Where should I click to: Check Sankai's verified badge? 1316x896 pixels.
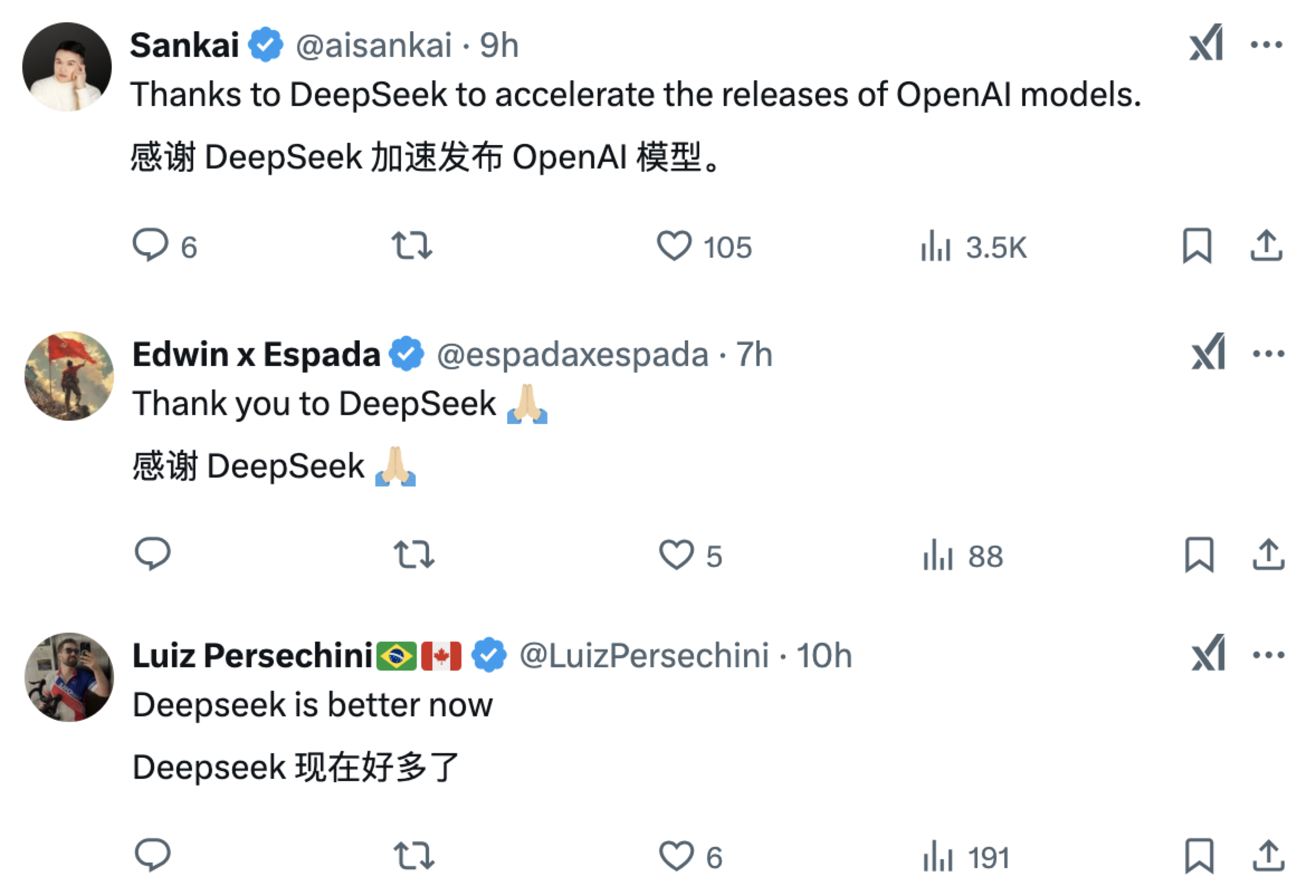pos(265,44)
